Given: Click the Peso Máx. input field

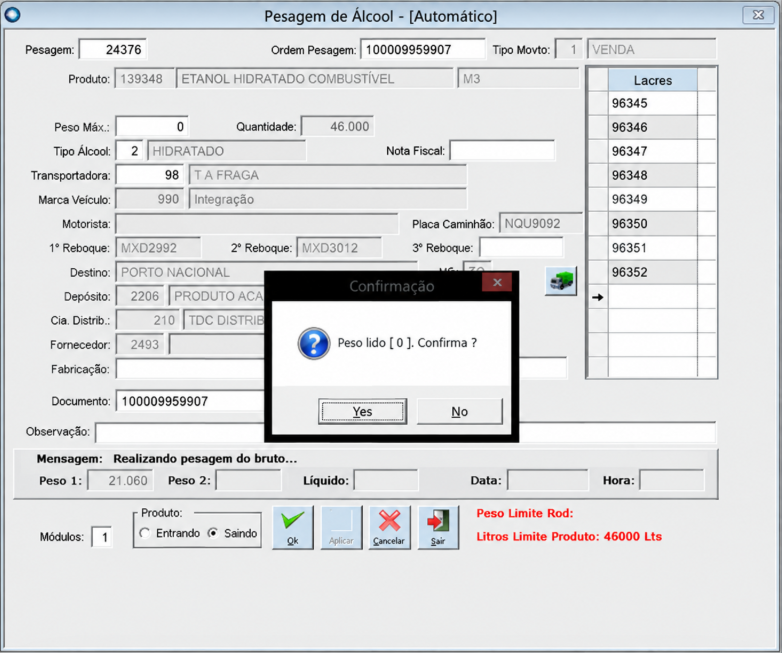Looking at the screenshot, I should point(152,127).
